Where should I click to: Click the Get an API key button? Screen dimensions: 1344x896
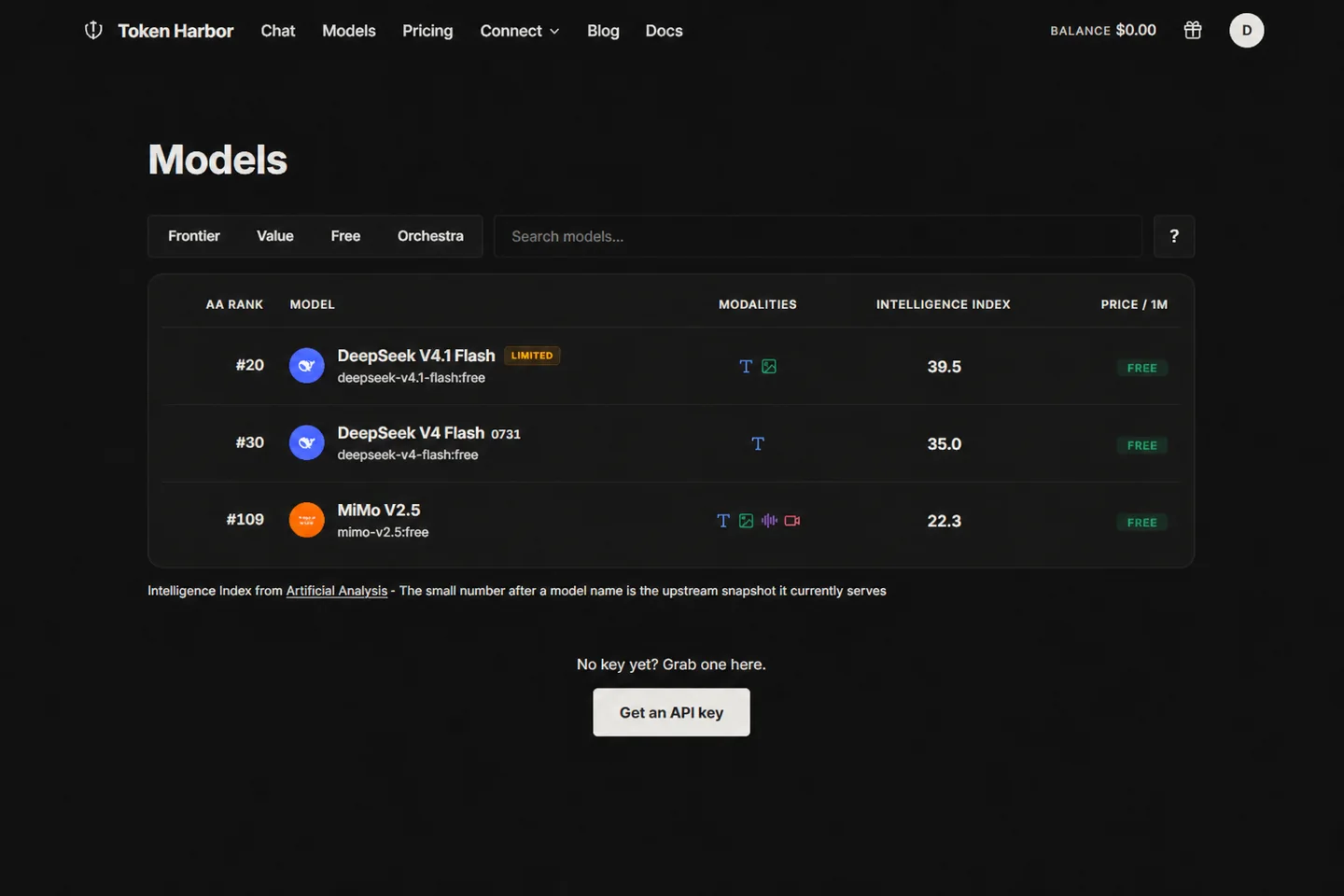point(671,712)
